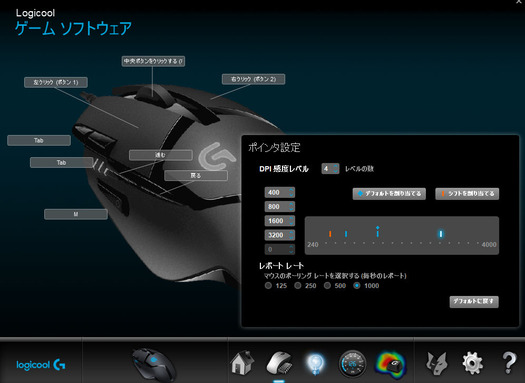Open the lighting settings bulb icon
This screenshot has height=383, width=525.
(x=315, y=364)
